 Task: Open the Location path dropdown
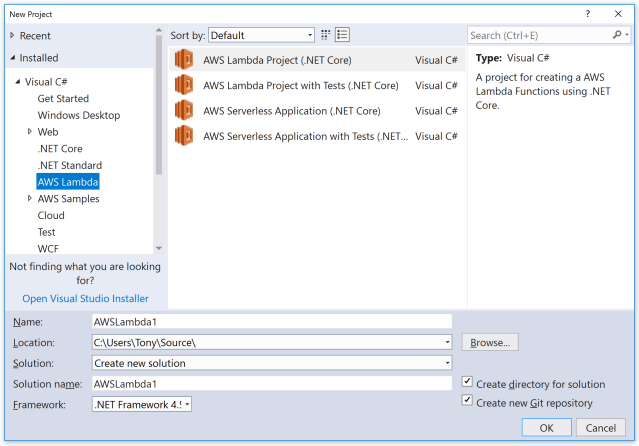pos(447,342)
